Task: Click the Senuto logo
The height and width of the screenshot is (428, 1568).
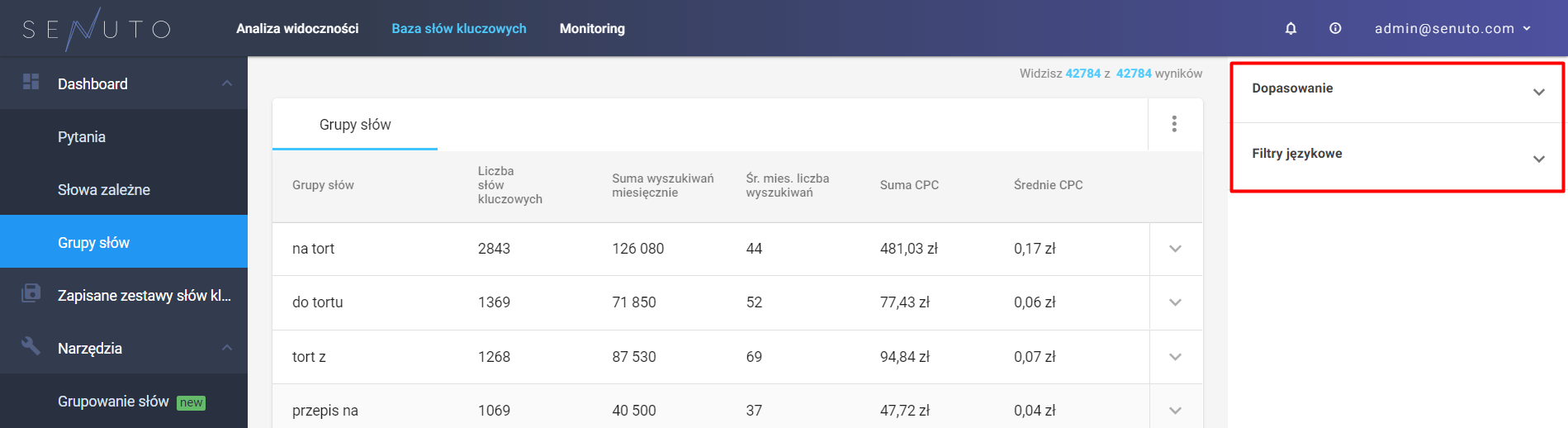Action: [x=96, y=29]
